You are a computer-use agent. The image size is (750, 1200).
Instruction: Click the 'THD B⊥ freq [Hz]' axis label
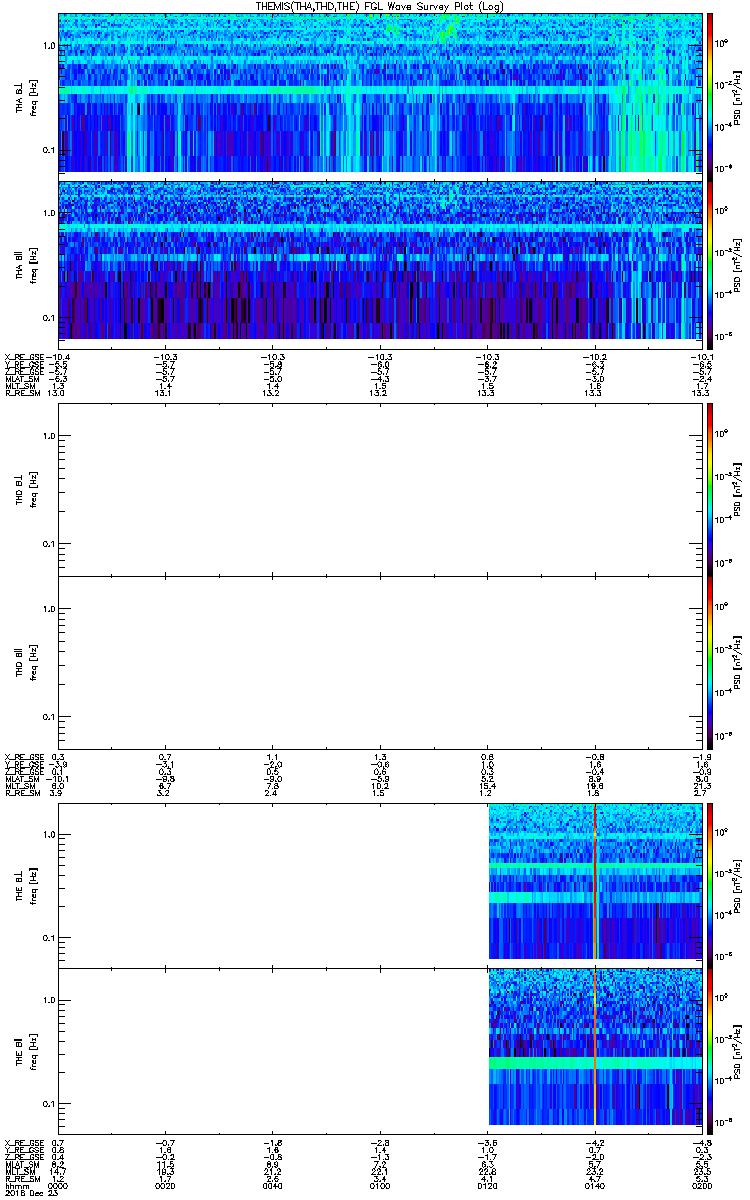tap(26, 489)
